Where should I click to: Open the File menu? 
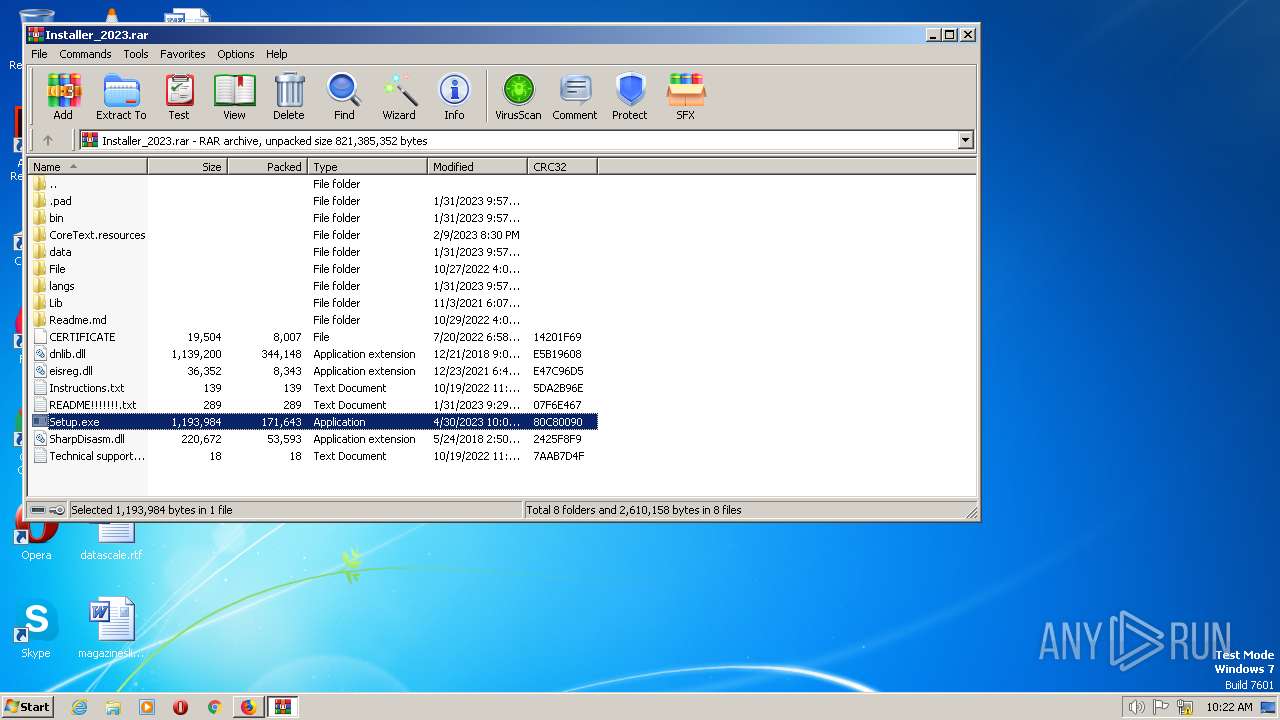point(39,54)
